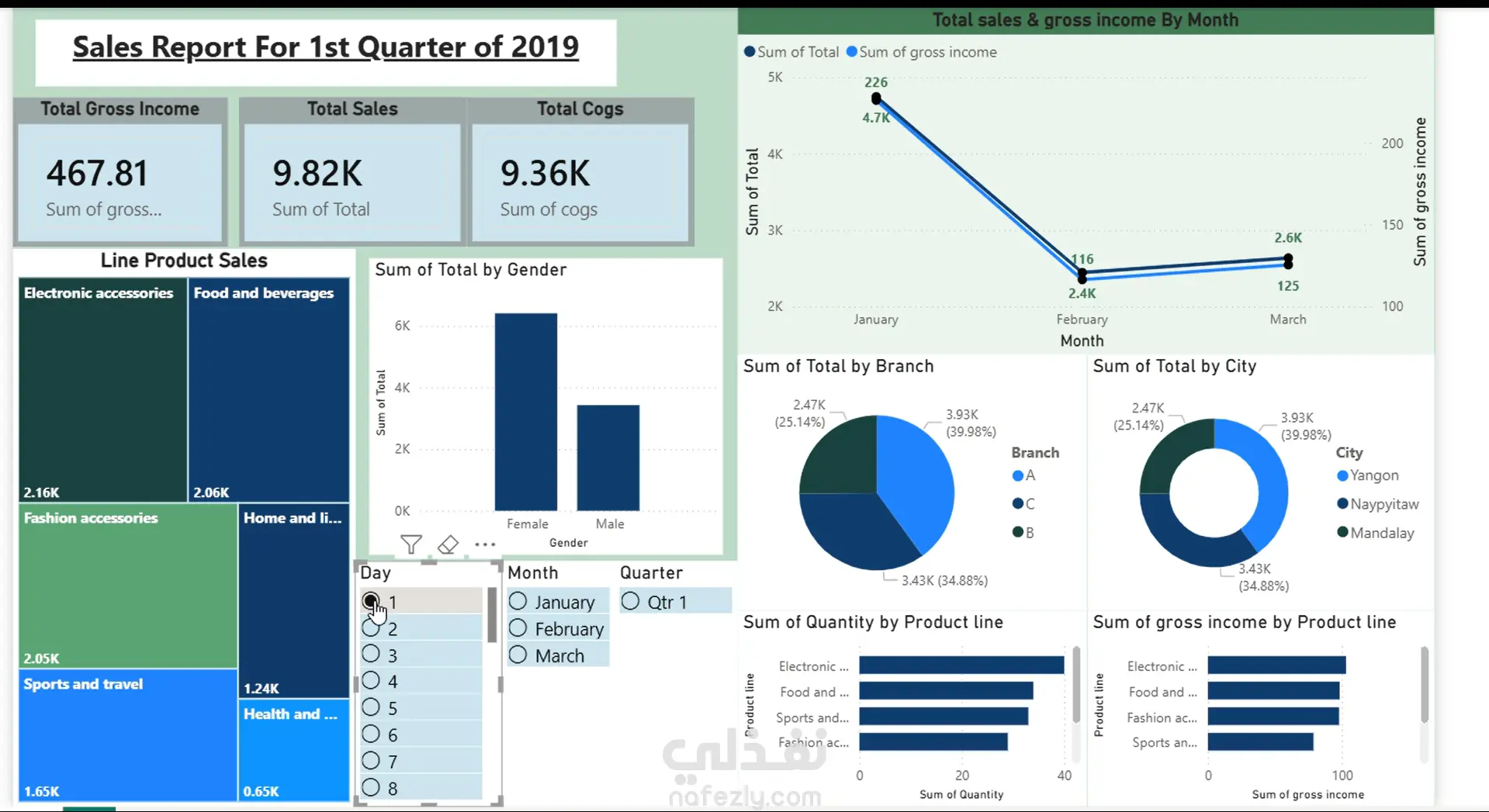The height and width of the screenshot is (812, 1489).
Task: Click the Female bar in Gender chart
Action: [526, 412]
